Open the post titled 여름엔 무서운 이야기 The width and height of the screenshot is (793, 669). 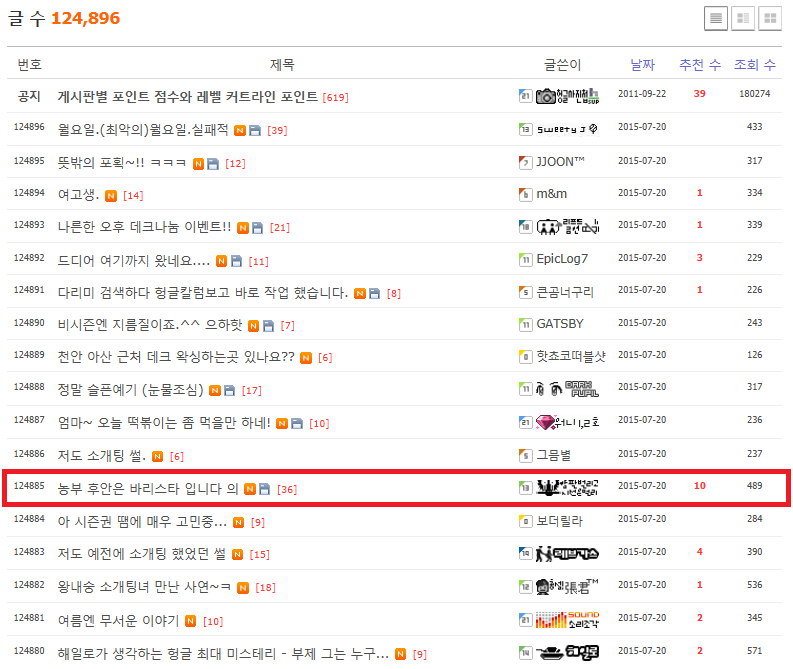(x=118, y=621)
